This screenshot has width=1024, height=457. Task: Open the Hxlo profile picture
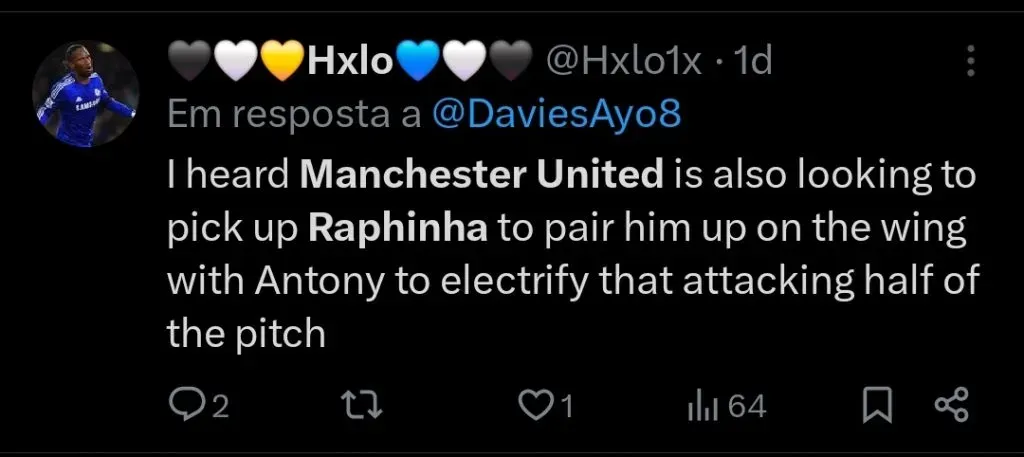coord(84,94)
